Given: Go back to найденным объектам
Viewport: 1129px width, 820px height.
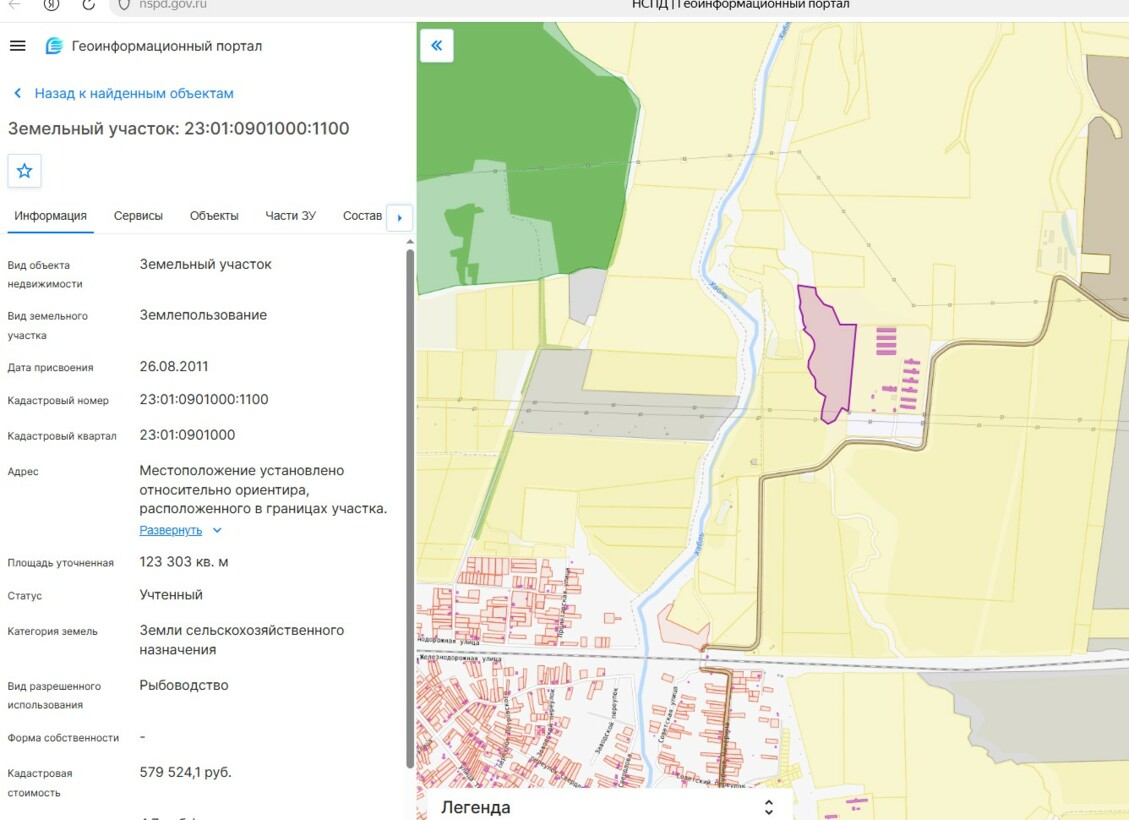Looking at the screenshot, I should (x=123, y=94).
